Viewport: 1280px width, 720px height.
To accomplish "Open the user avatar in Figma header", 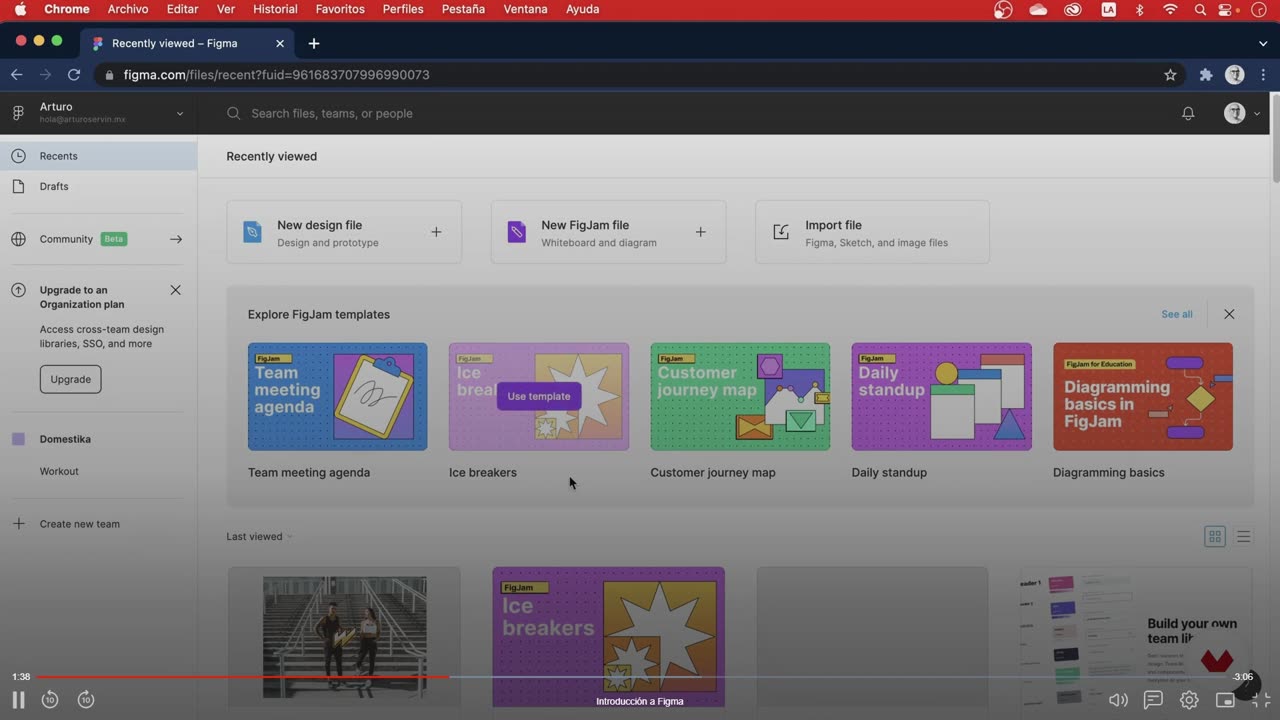I will coord(1235,113).
